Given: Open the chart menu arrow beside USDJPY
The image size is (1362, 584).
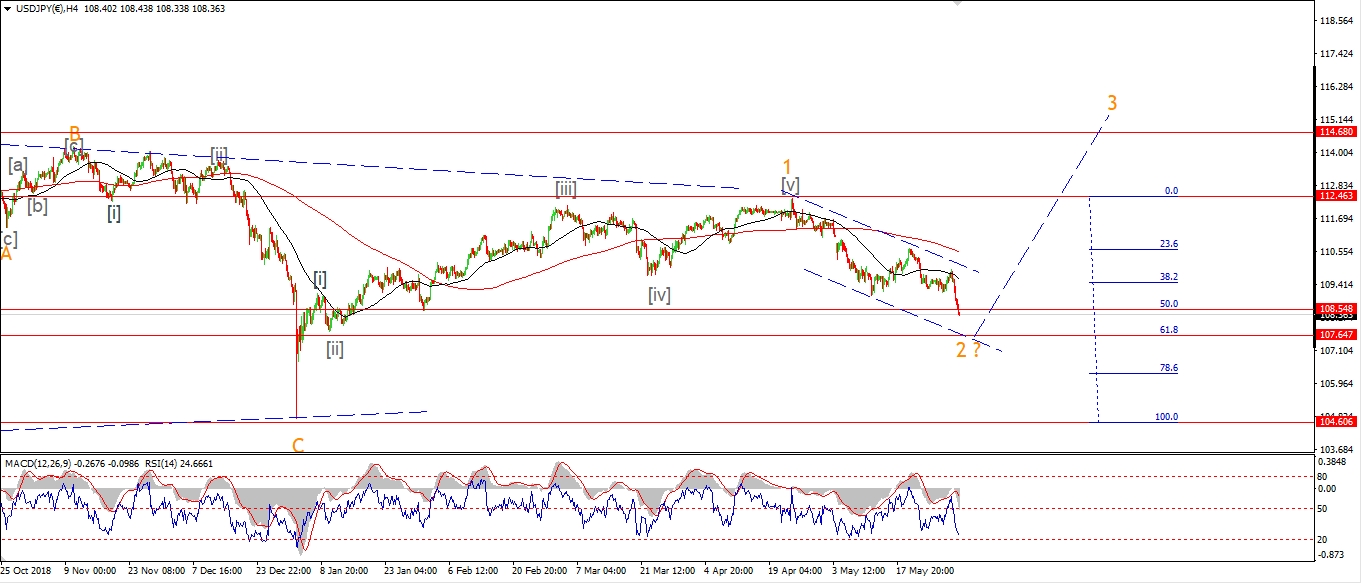Looking at the screenshot, I should [7, 9].
